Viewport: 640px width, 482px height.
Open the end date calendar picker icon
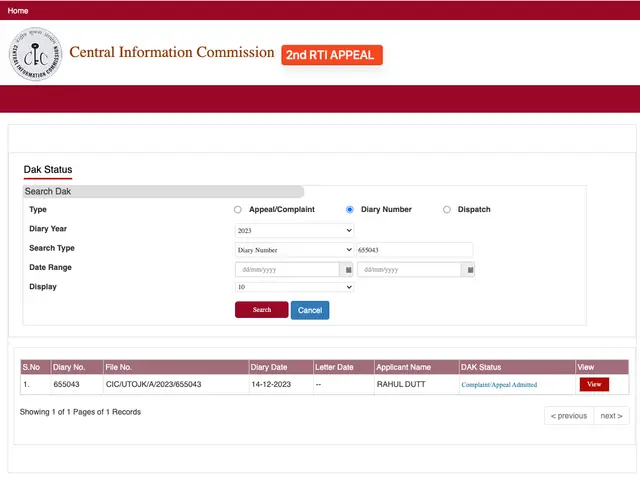pyautogui.click(x=470, y=270)
